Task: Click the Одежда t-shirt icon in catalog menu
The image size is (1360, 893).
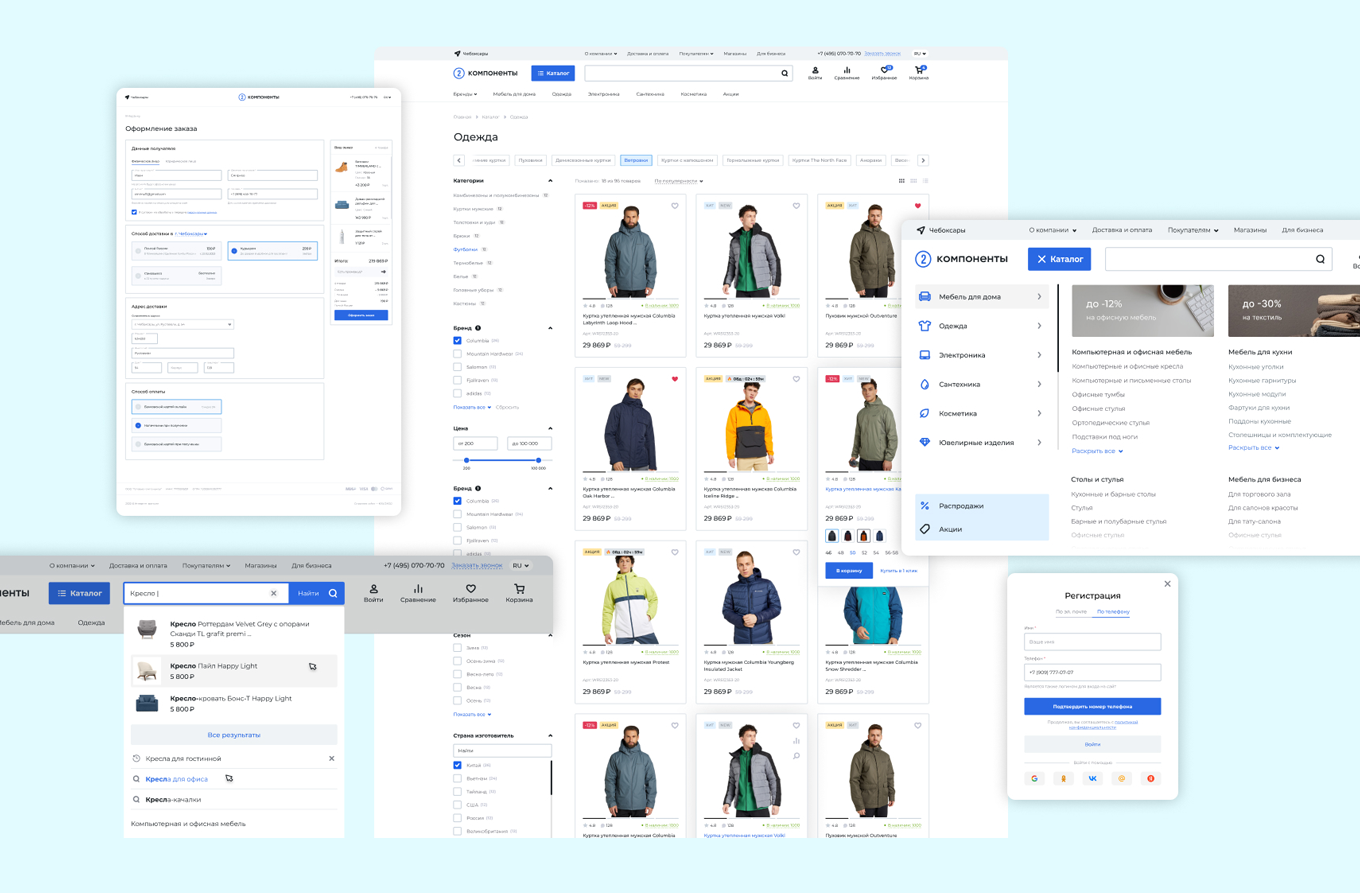Action: point(925,326)
